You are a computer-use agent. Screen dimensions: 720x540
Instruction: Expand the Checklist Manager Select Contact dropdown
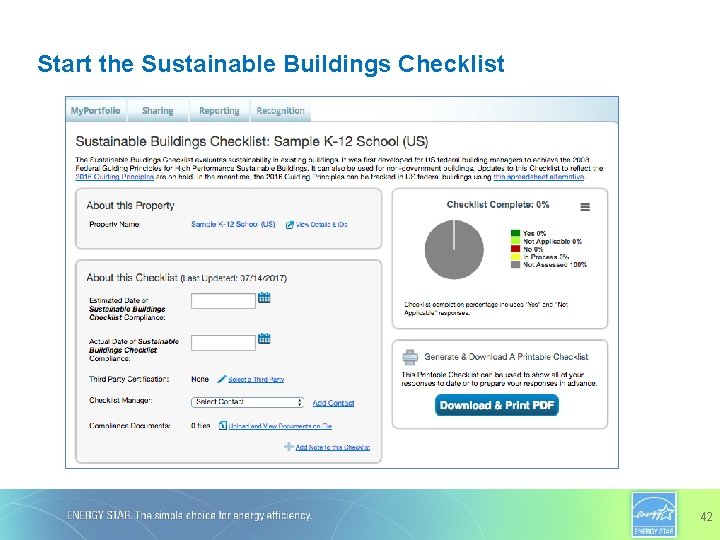point(248,402)
